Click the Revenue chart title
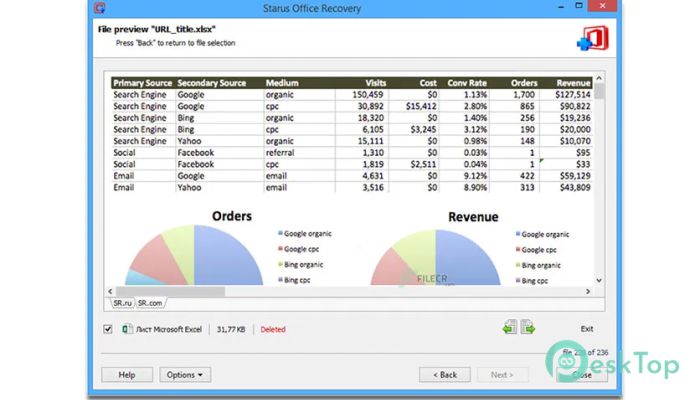 point(473,217)
